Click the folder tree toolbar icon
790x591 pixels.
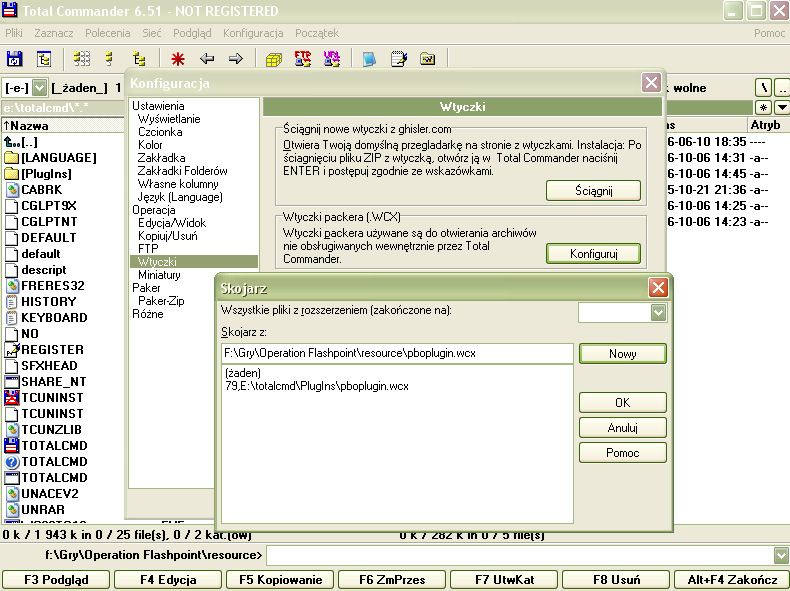(x=44, y=59)
